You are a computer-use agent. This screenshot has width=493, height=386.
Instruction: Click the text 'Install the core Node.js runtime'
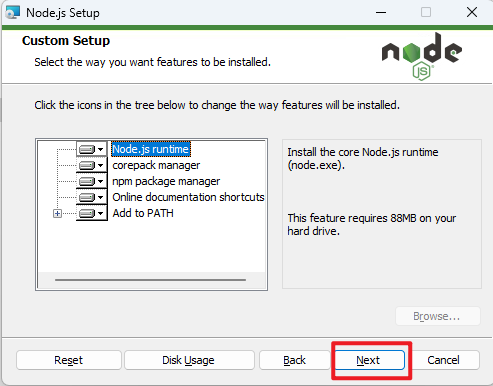[363, 152]
